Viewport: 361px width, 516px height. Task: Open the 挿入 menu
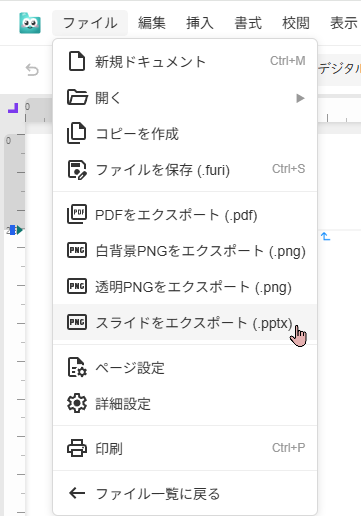click(200, 23)
